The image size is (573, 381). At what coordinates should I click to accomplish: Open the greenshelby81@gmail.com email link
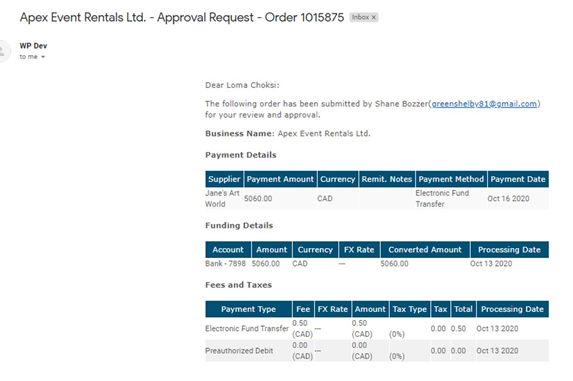(x=484, y=104)
